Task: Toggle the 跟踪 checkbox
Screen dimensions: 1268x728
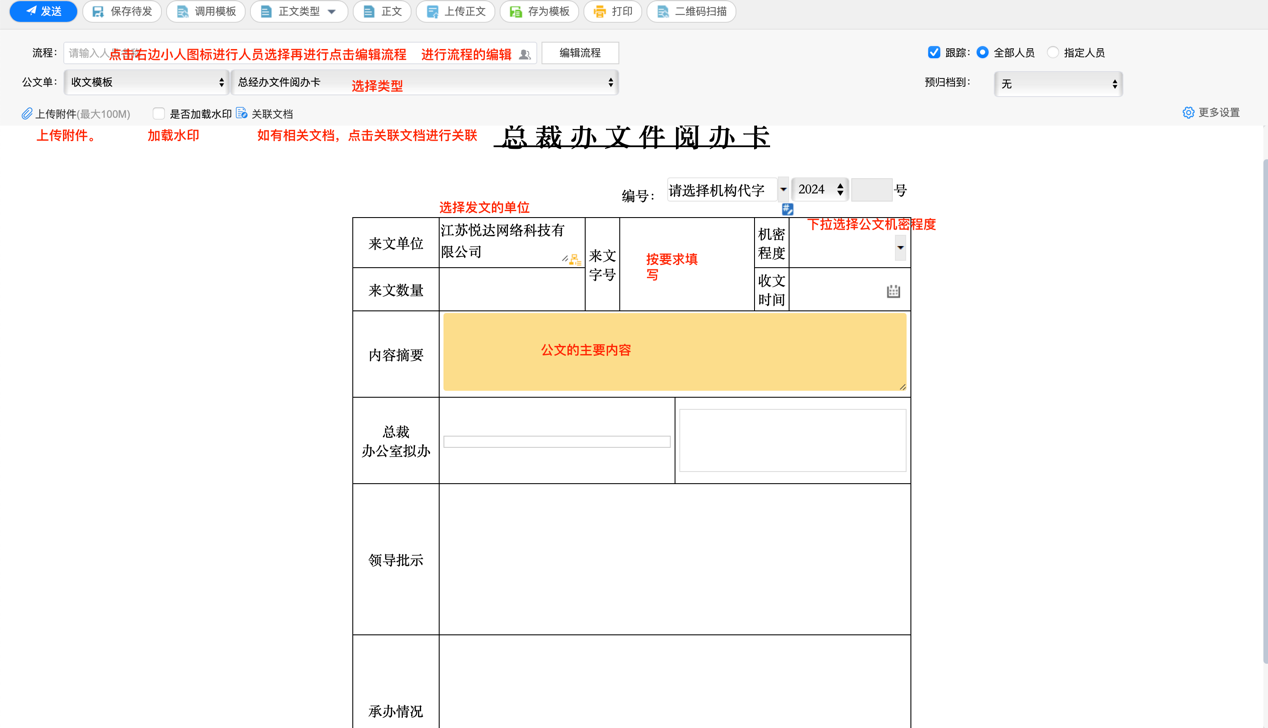Action: (933, 52)
